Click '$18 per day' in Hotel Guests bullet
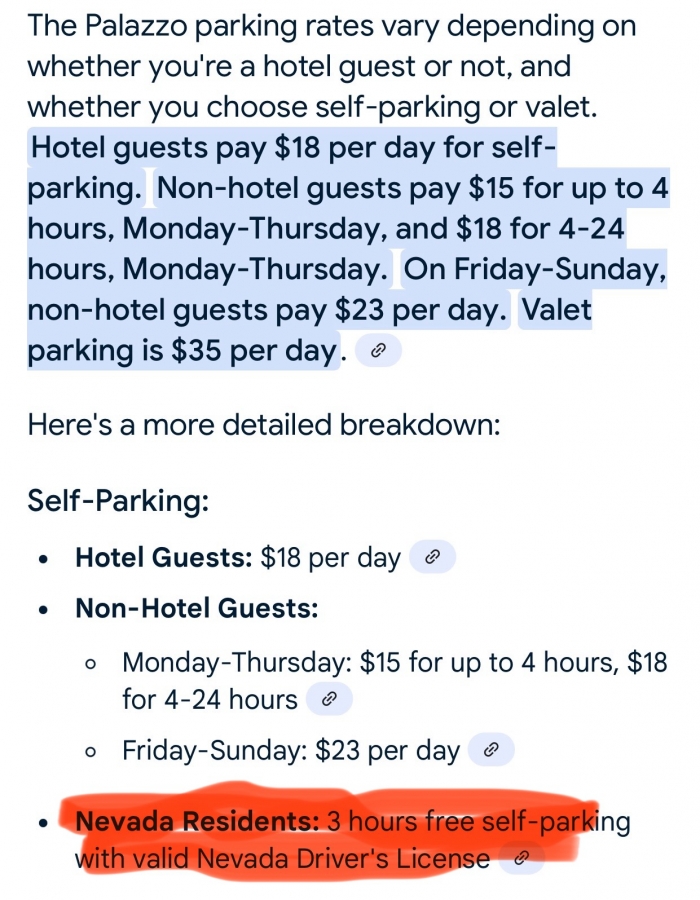 330,557
